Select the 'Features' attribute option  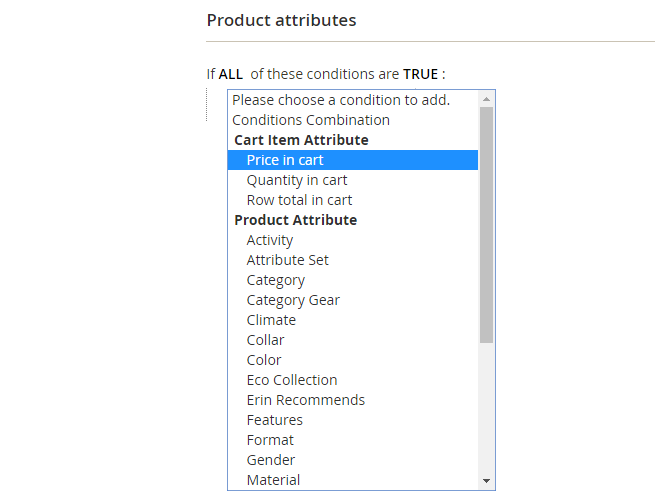pyautogui.click(x=275, y=420)
